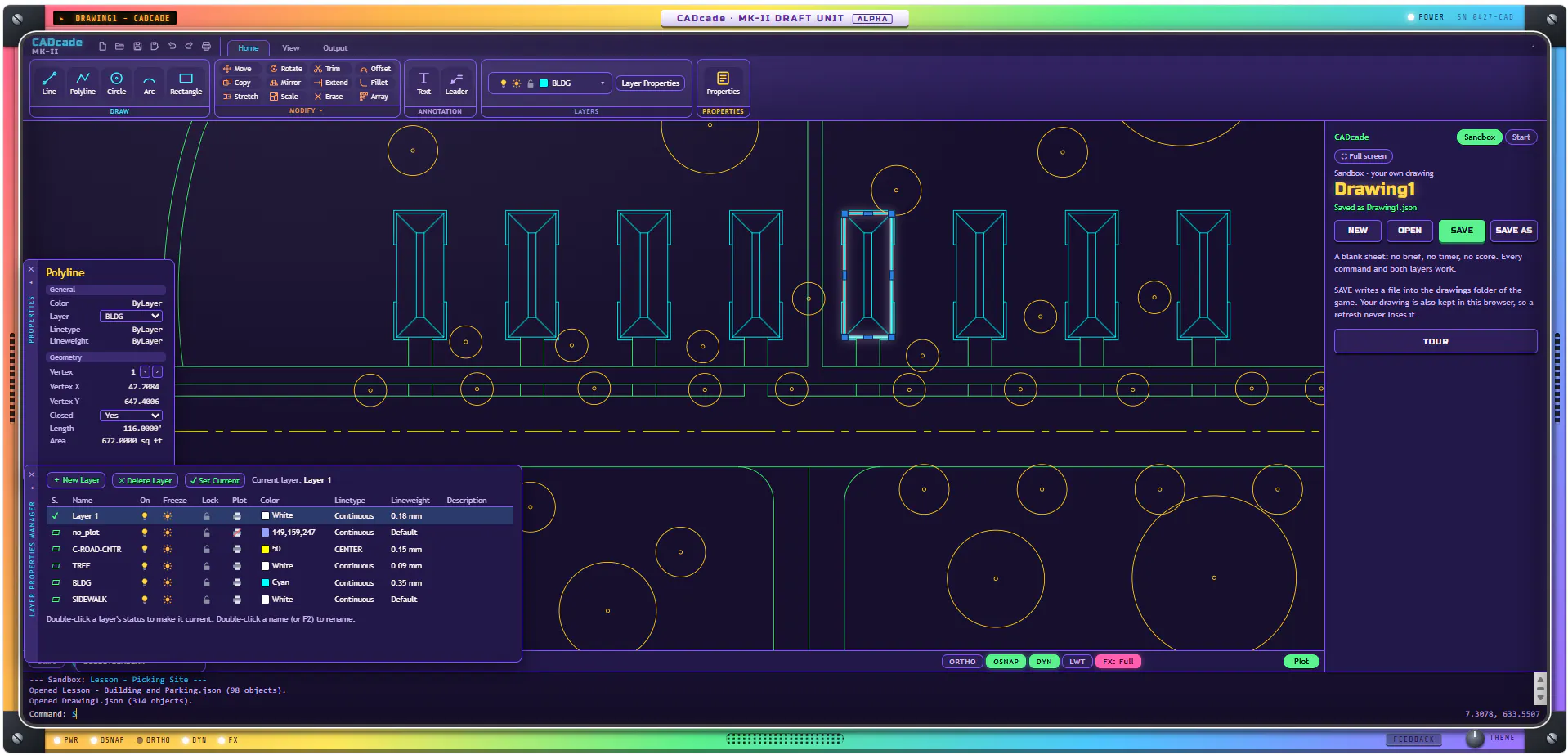Image resolution: width=1568 pixels, height=755 pixels.
Task: Open the BLDG layer dropdown in ribbon
Action: coord(549,83)
